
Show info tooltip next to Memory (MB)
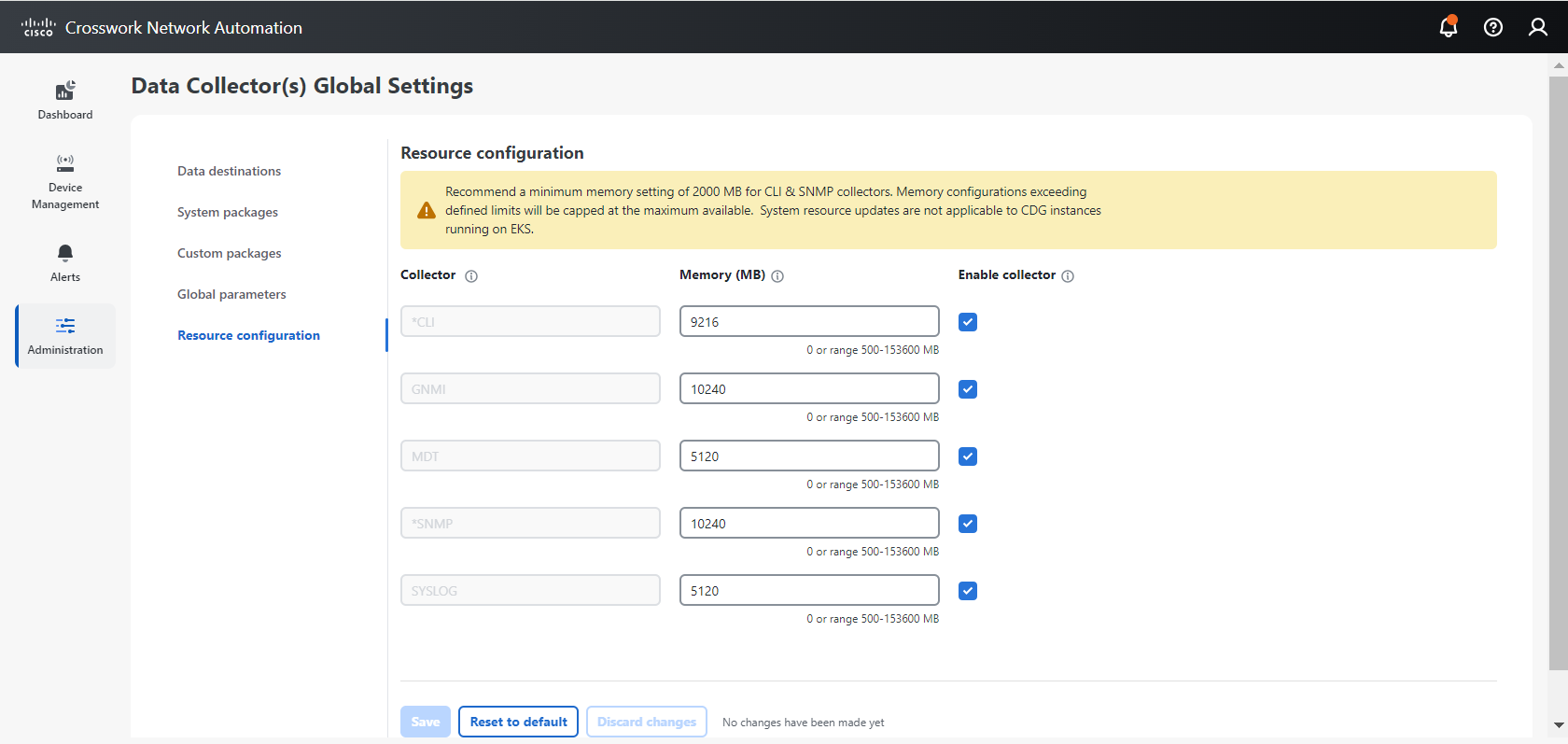[777, 276]
